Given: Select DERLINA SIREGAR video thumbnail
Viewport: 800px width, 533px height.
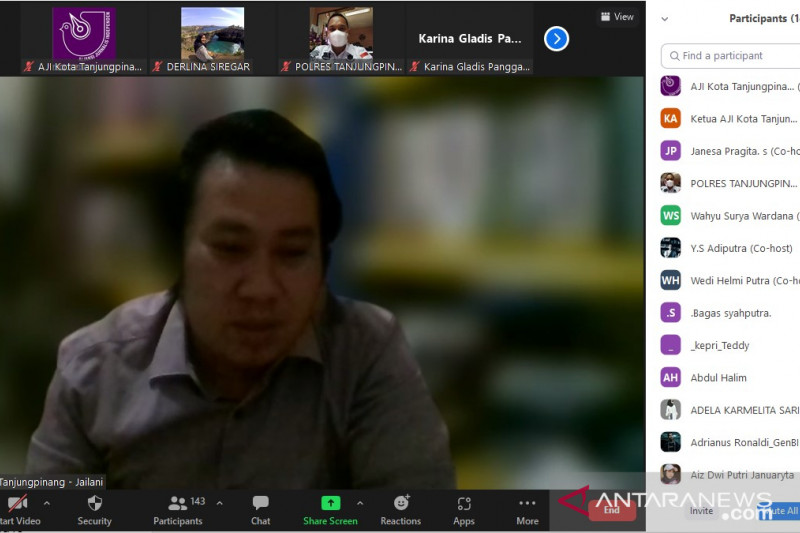Looking at the screenshot, I should [x=213, y=39].
